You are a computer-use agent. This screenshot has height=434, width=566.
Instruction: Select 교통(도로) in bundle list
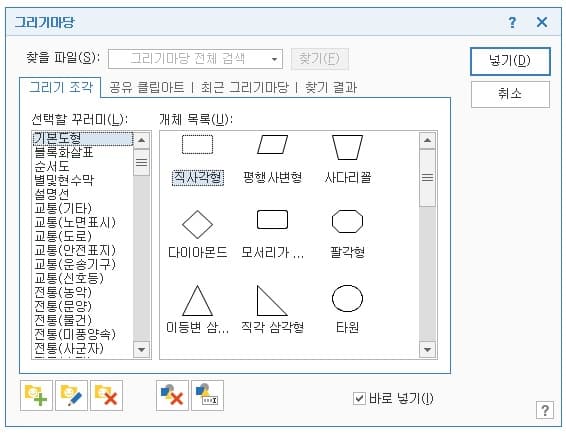point(83,236)
